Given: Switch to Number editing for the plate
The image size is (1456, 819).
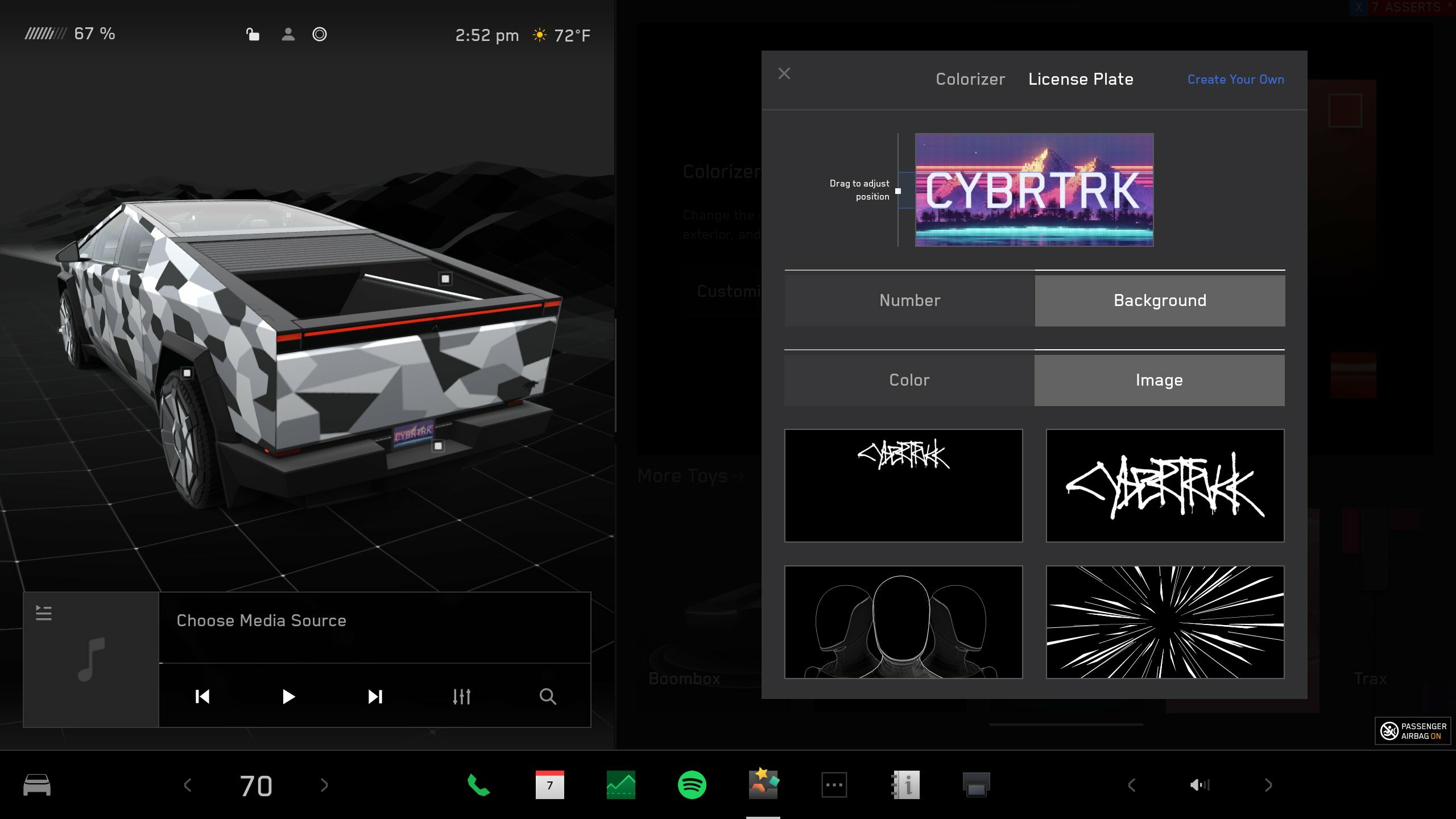Looking at the screenshot, I should (908, 300).
